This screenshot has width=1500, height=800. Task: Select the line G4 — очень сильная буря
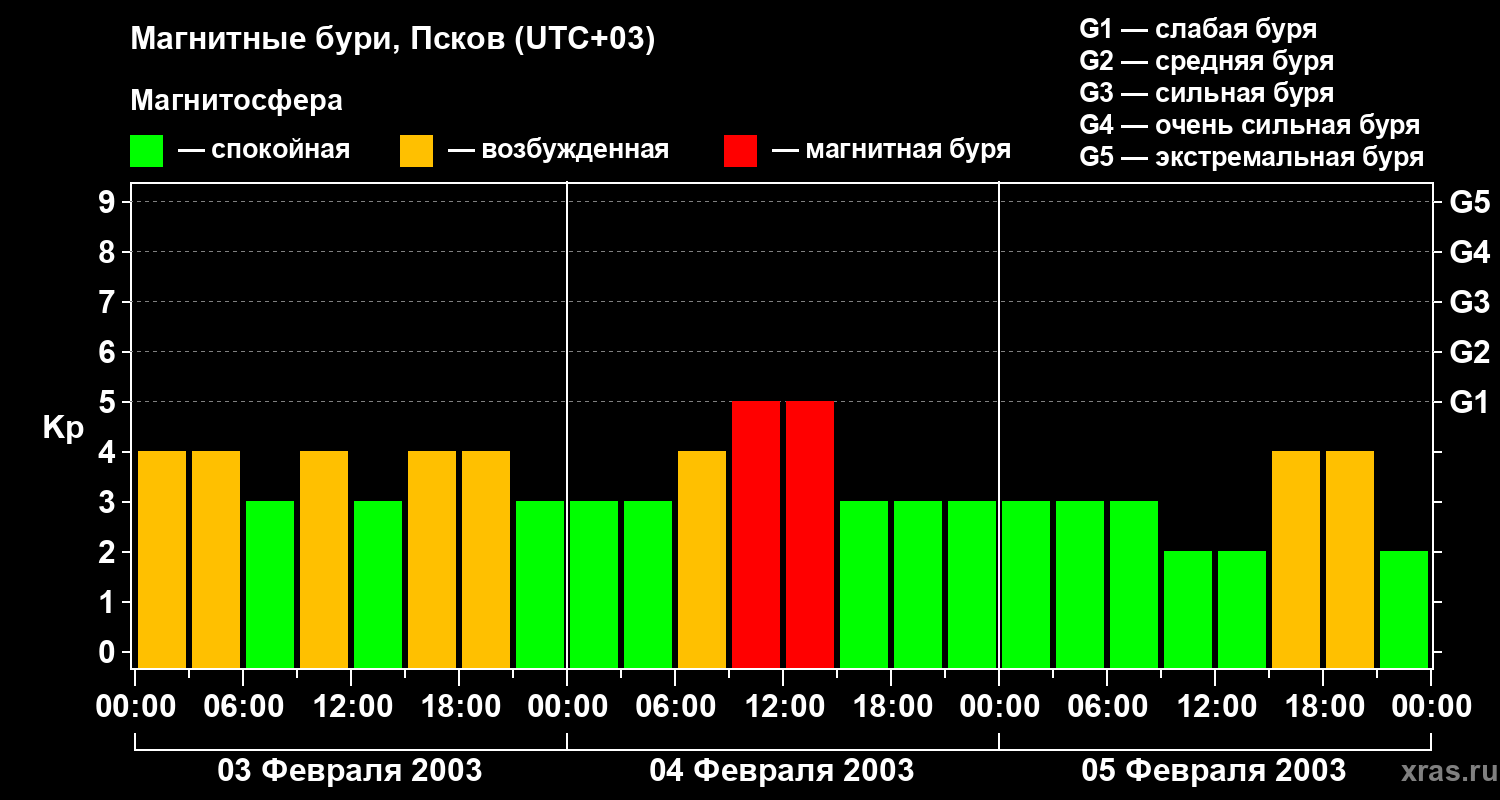1250,125
